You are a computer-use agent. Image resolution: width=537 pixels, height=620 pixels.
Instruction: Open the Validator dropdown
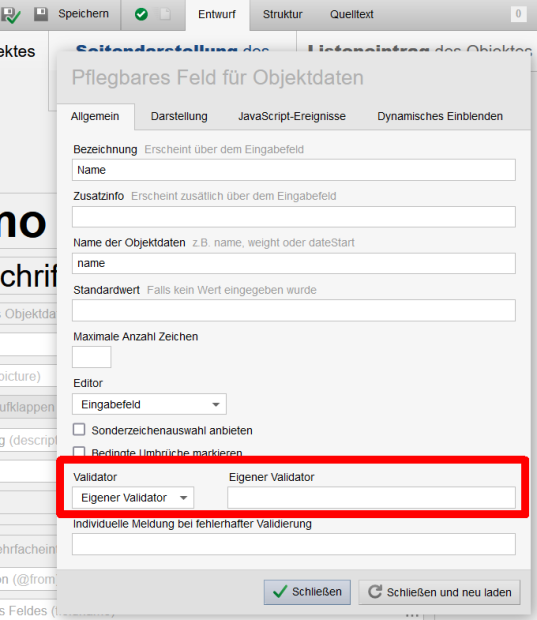coord(133,497)
